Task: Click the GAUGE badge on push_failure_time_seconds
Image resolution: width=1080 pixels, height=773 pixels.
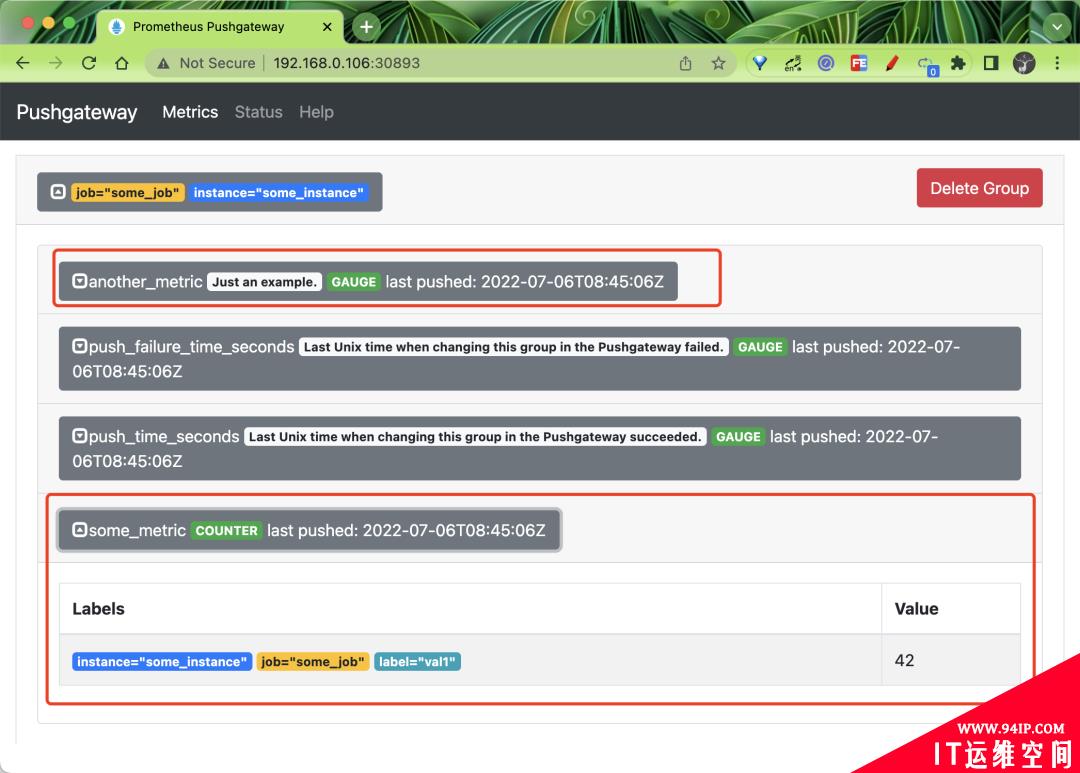Action: point(760,347)
